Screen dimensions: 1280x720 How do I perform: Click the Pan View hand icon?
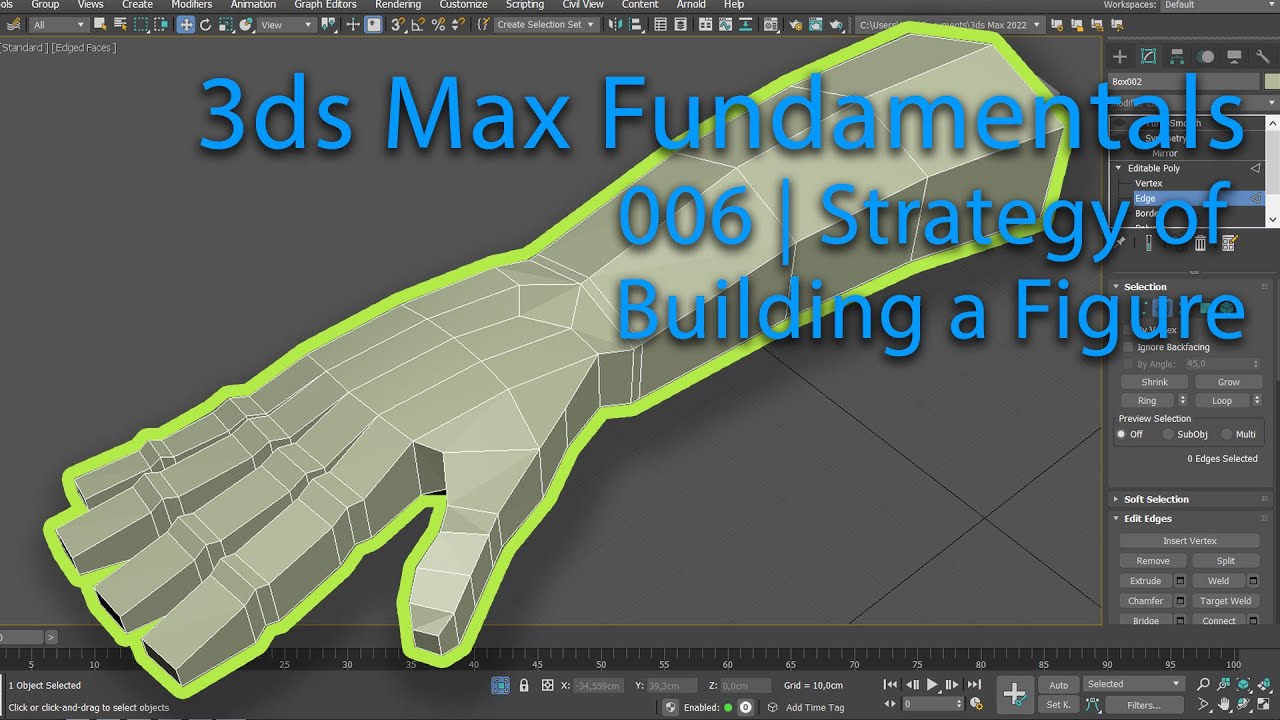(x=1224, y=705)
